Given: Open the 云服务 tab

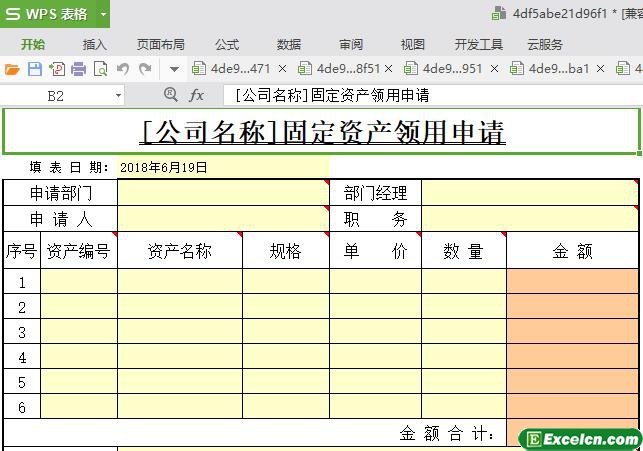Looking at the screenshot, I should (x=545, y=44).
